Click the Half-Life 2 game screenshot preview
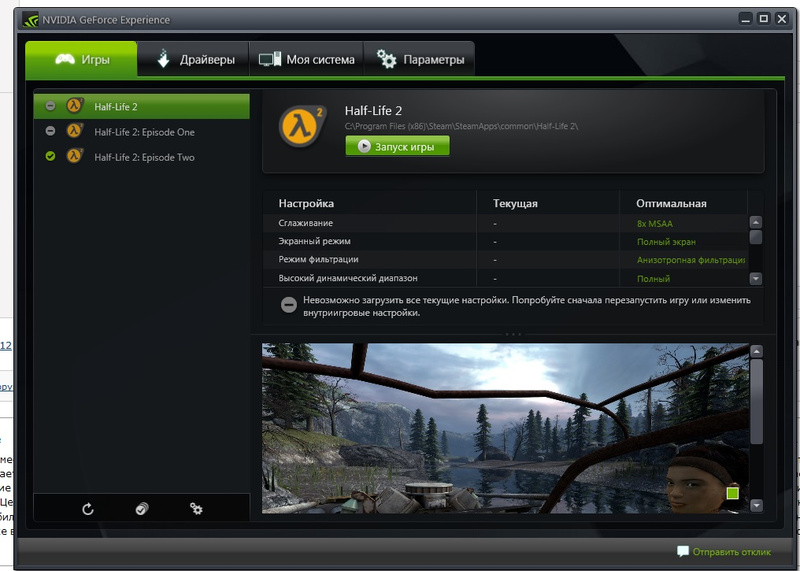 (505, 428)
